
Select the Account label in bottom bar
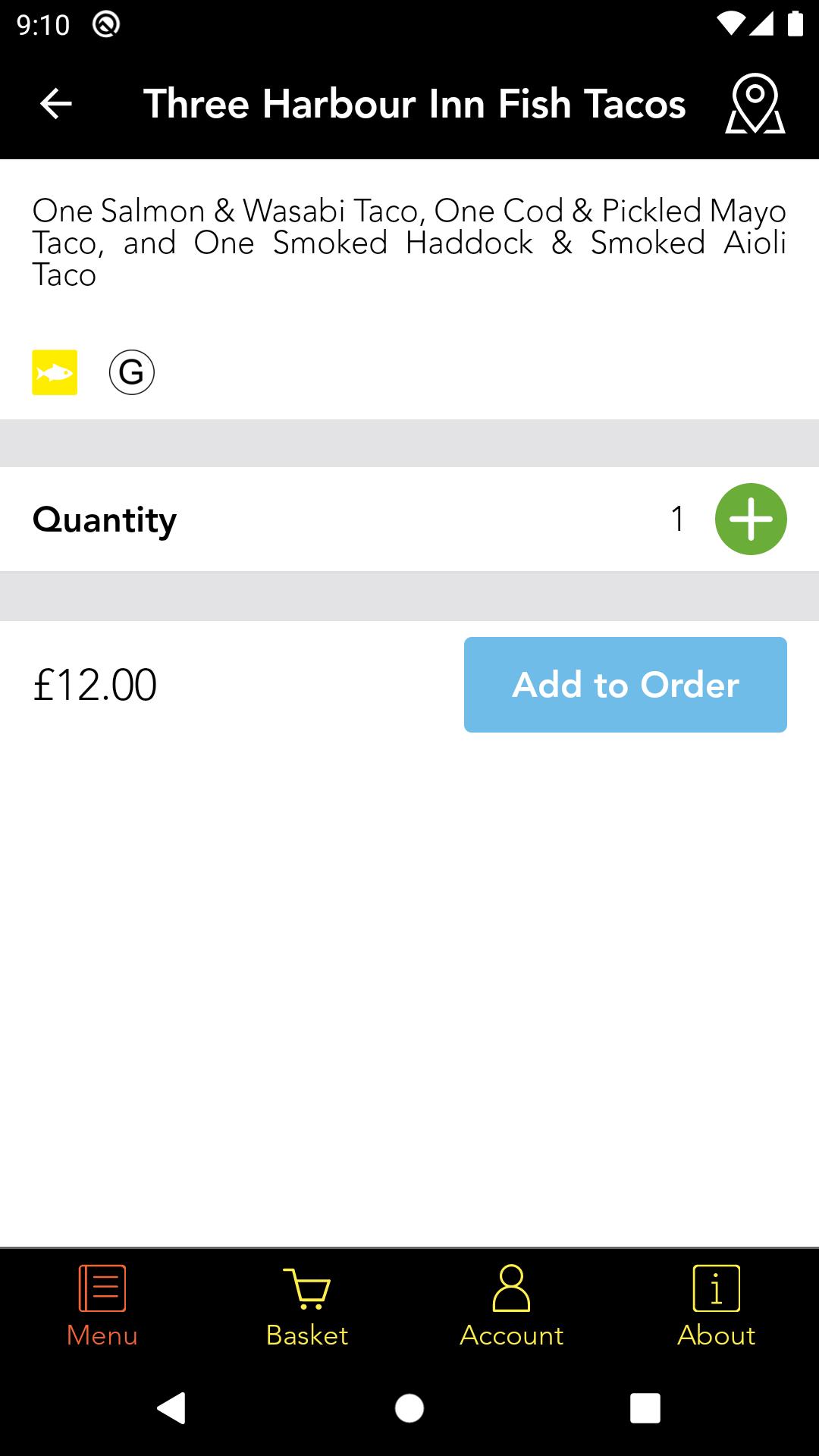click(512, 1335)
